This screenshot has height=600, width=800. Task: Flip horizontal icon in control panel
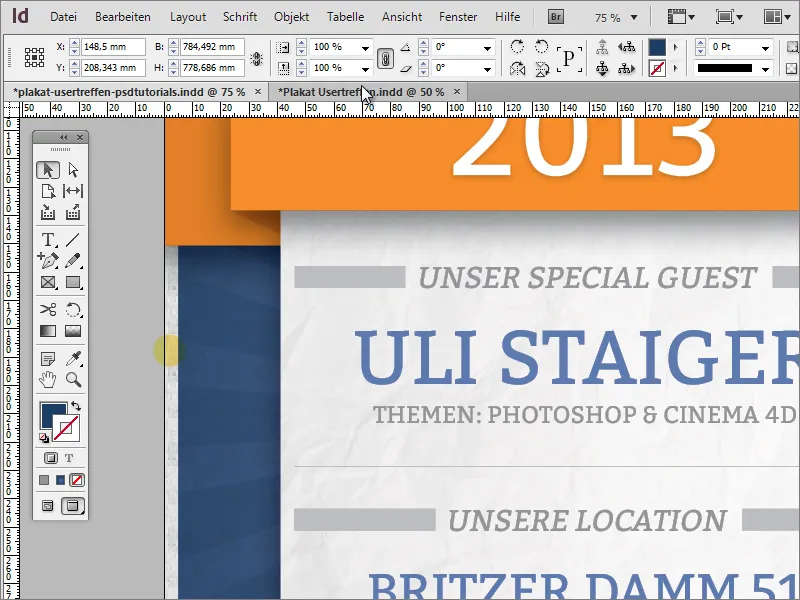[x=517, y=68]
